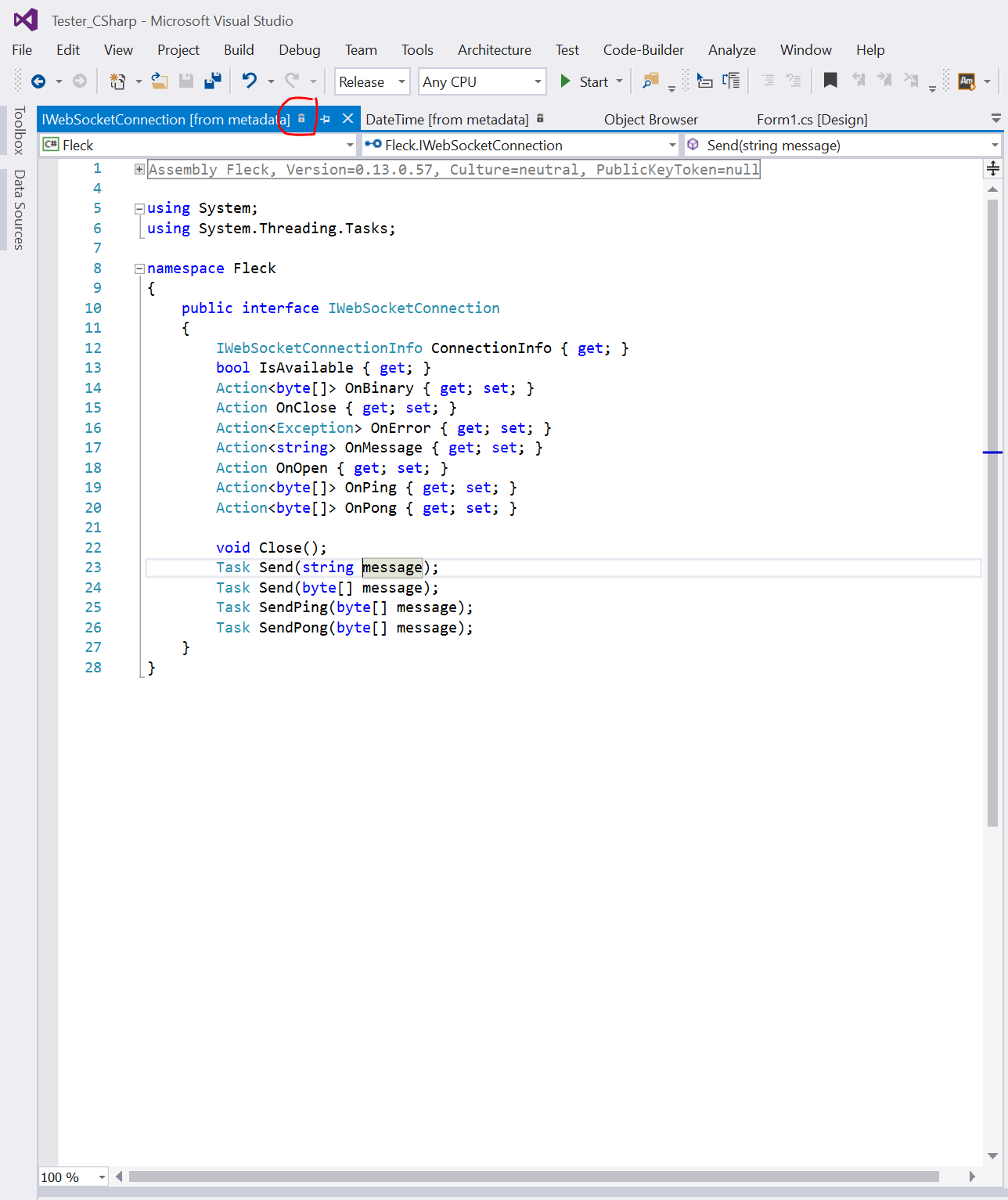Click the Start debug button label
This screenshot has height=1200, width=1008.
pyautogui.click(x=593, y=82)
